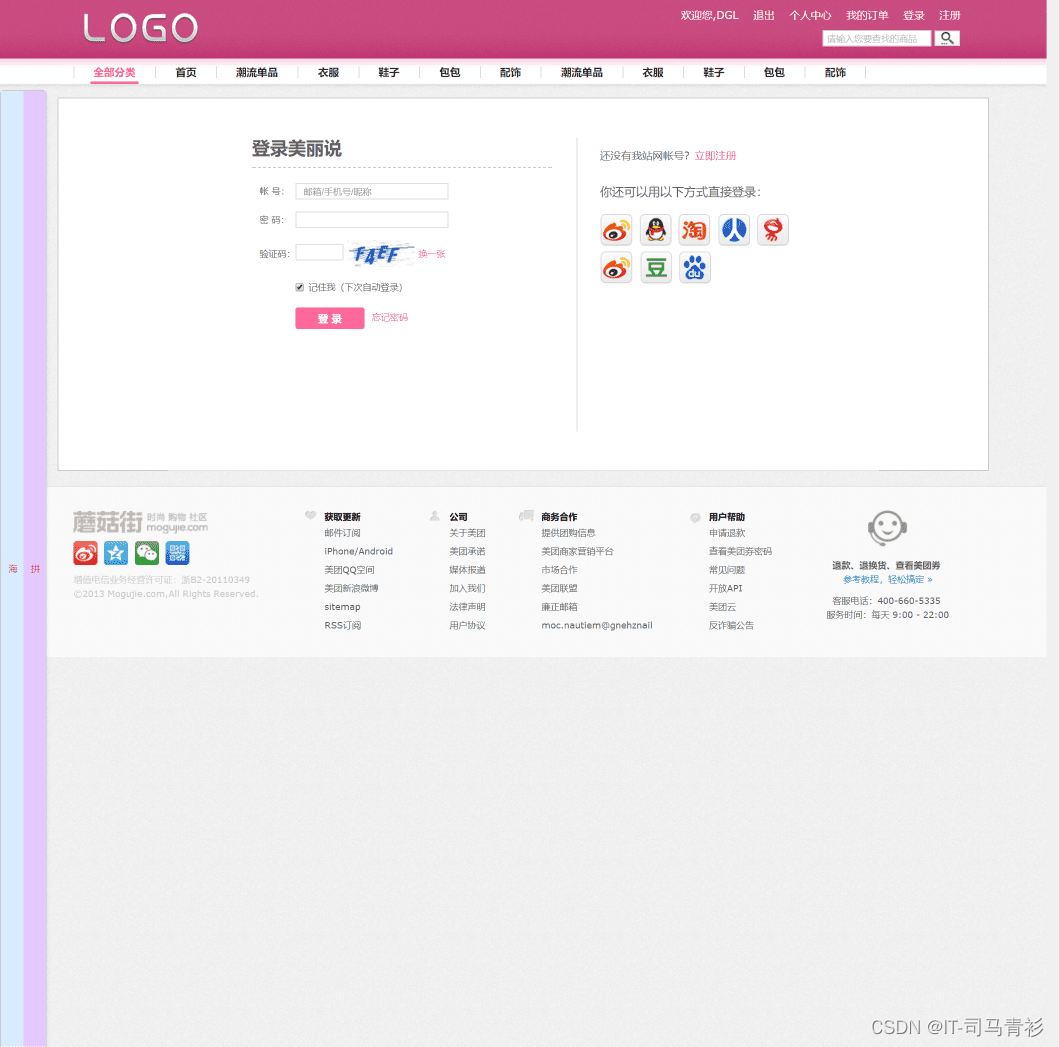Viewport: 1059px width, 1047px height.
Task: Click the magnifier search icon
Action: (946, 38)
